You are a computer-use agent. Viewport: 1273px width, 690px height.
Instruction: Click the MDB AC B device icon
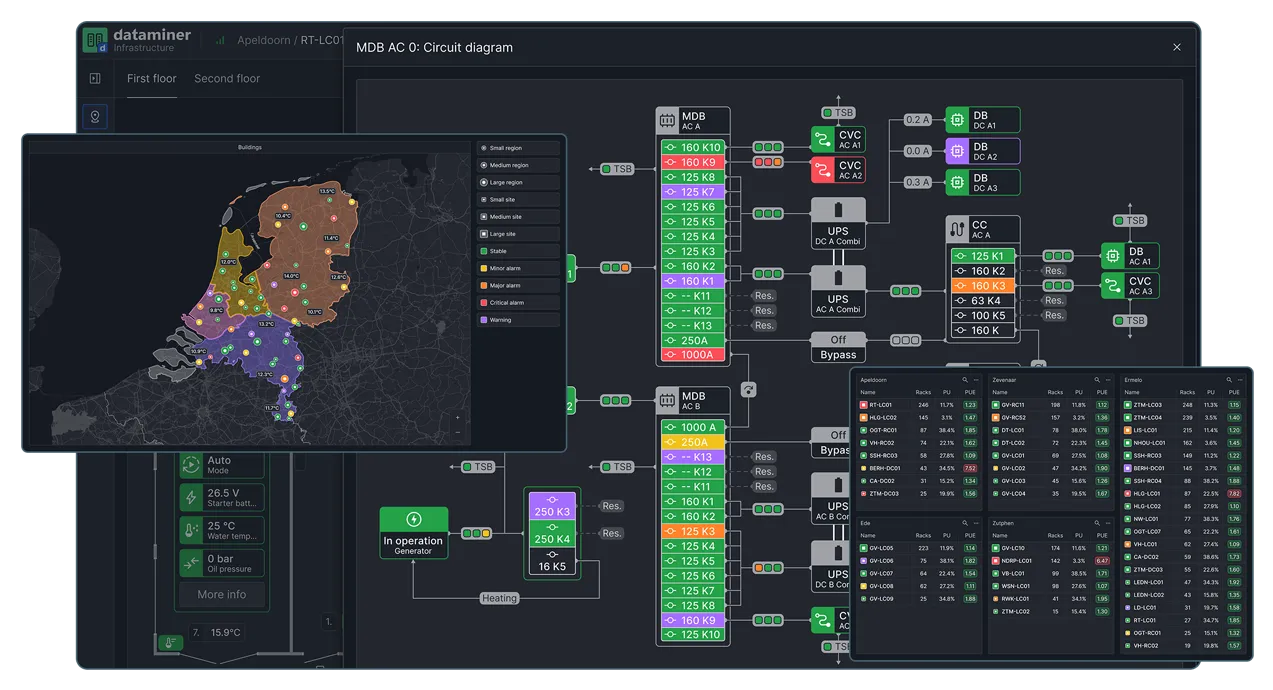coord(667,401)
